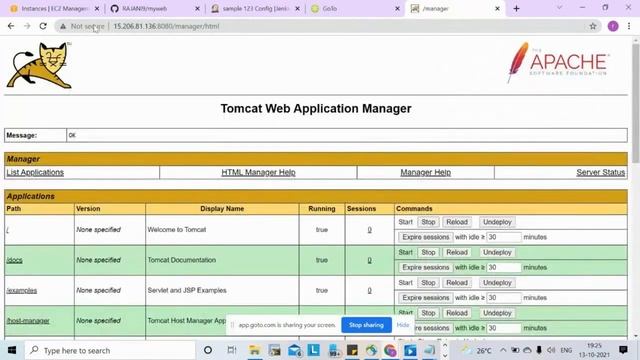Image resolution: width=640 pixels, height=360 pixels.
Task: Expire sessions for Welcome to Tomcat
Action: pos(425,237)
